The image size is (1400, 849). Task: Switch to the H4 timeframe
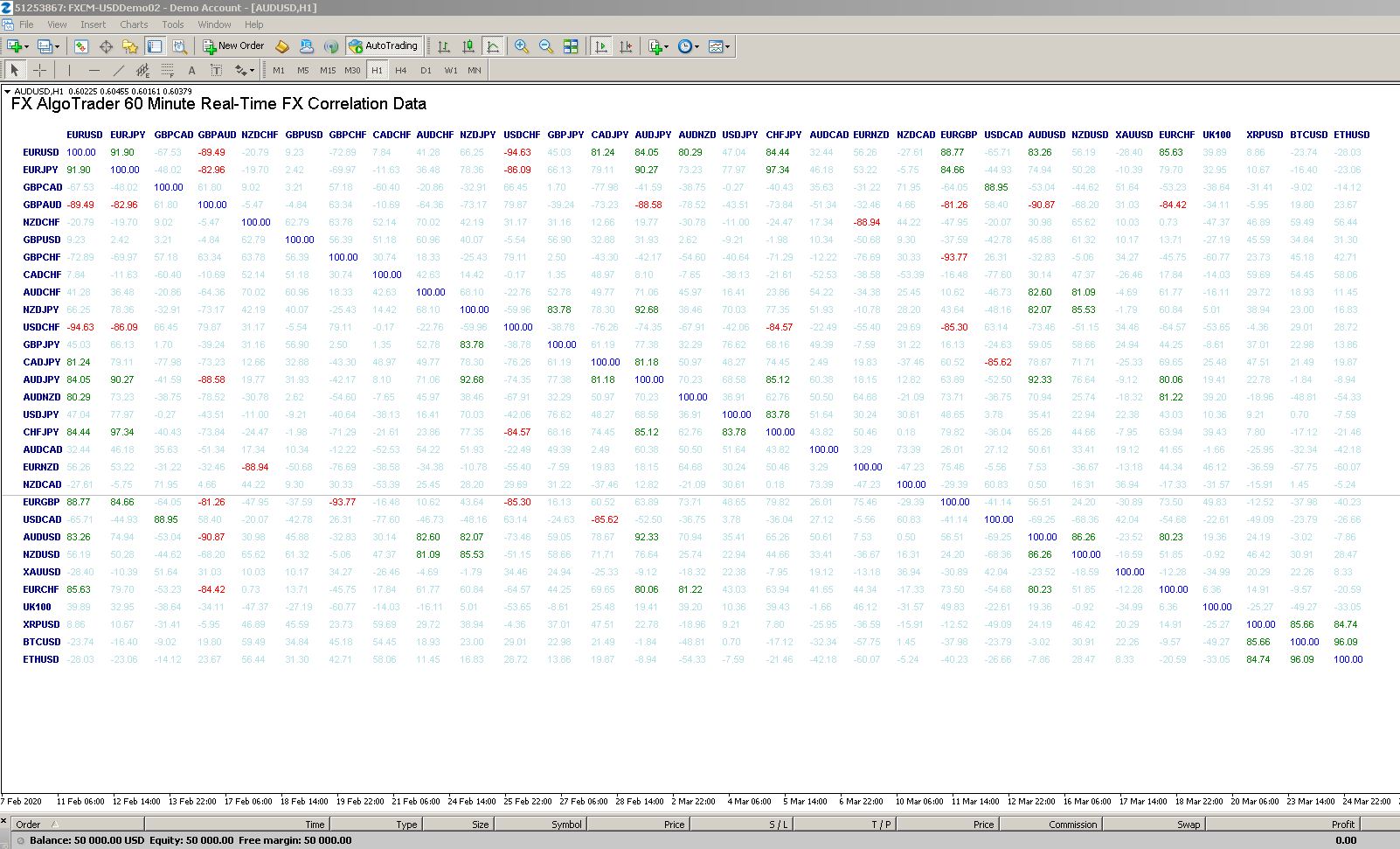pos(400,70)
